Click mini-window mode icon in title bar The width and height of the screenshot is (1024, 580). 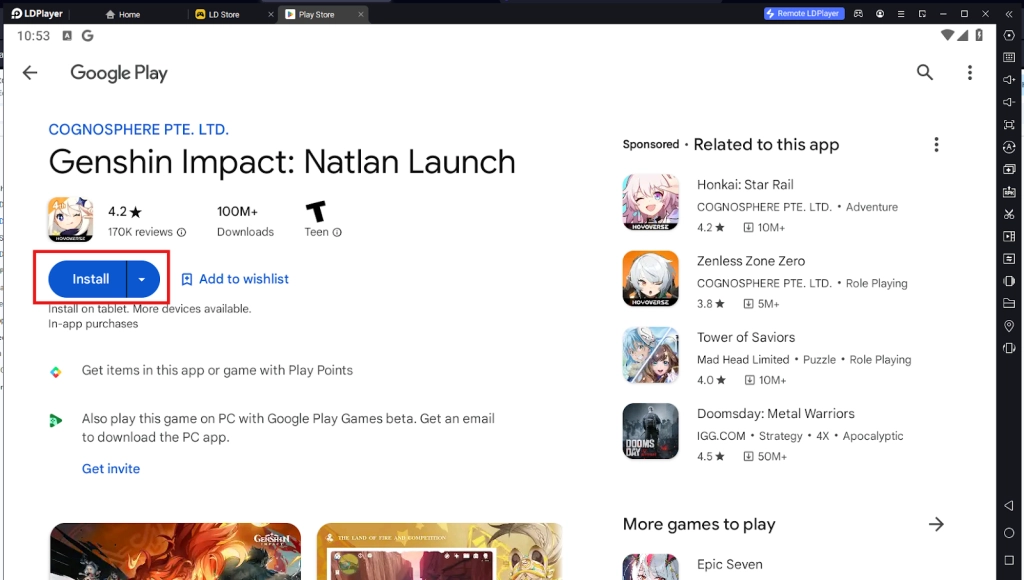[922, 14]
